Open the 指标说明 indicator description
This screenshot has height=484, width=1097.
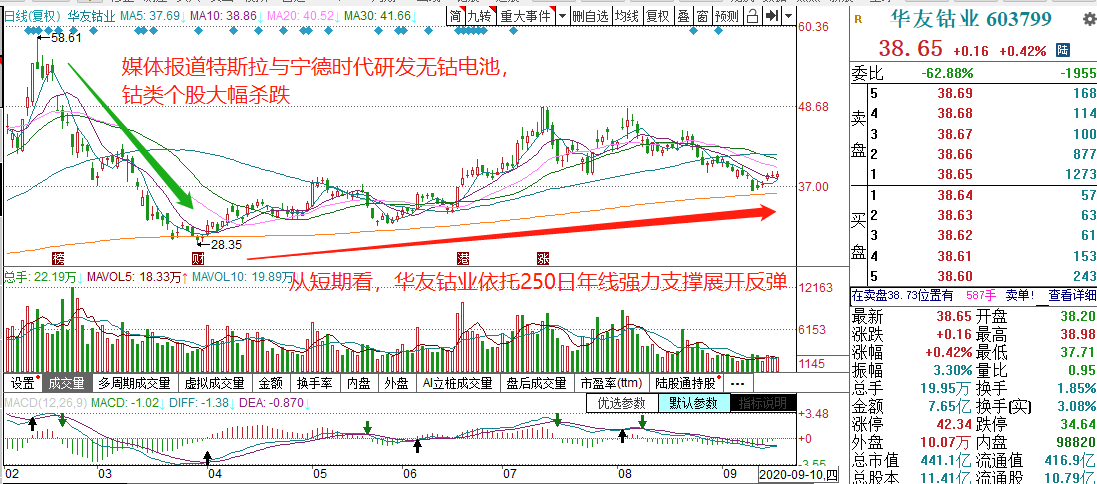(x=763, y=404)
